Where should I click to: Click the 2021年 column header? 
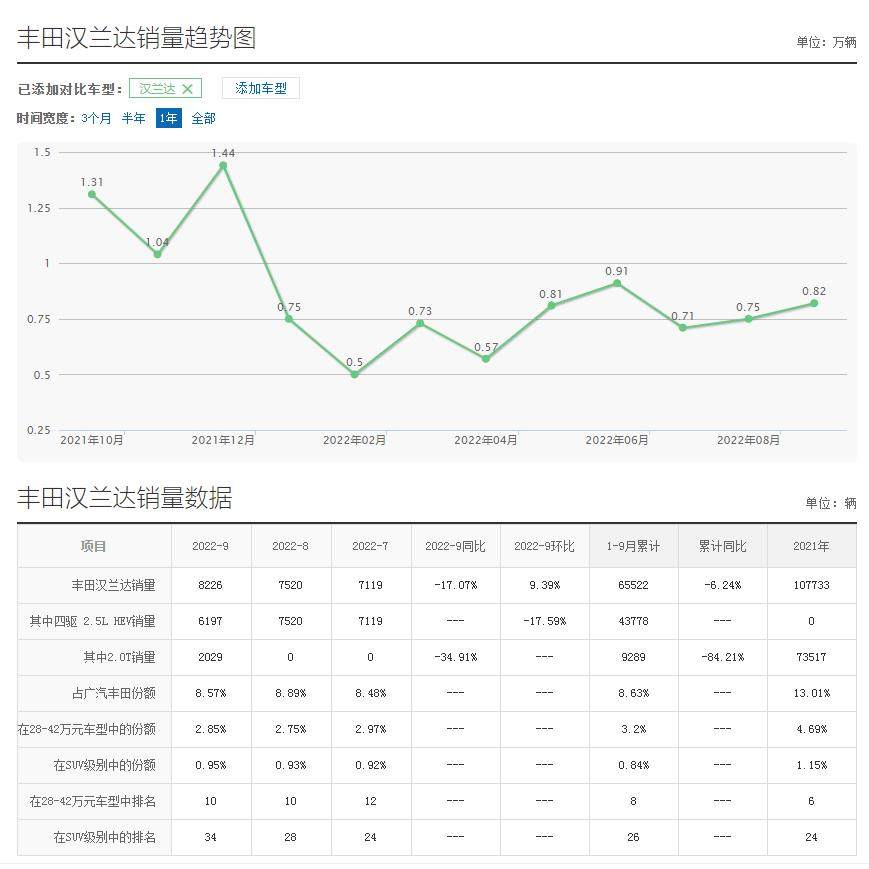[811, 546]
